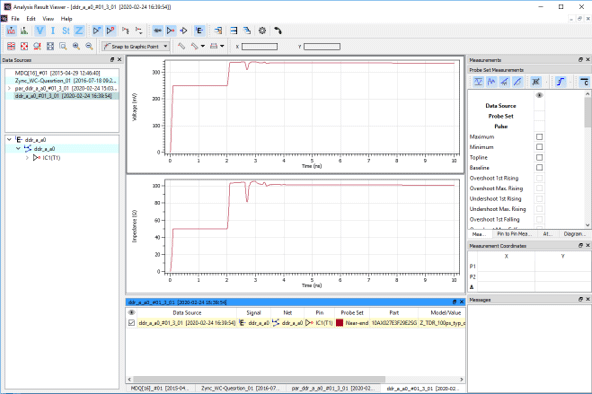This screenshot has height=394, width=592.
Task: Expand the IC1(T1) tree node
Action: point(27,158)
